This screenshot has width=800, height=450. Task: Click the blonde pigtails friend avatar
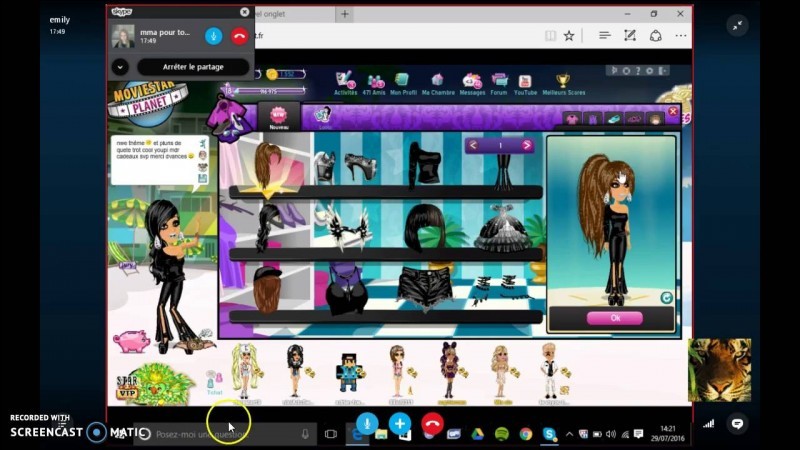tap(246, 372)
